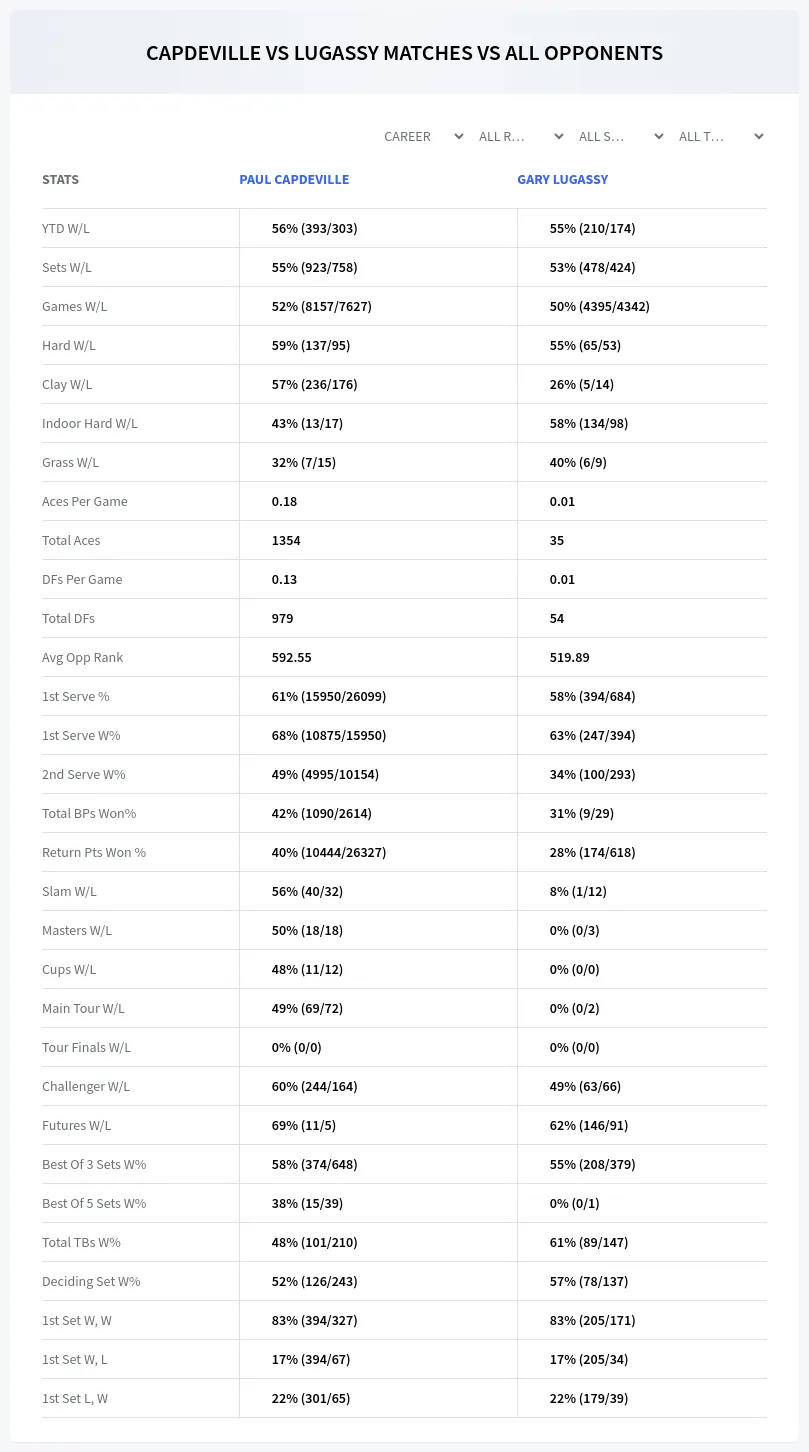
Task: Click the YTD W/L row label
Action: pyautogui.click(x=66, y=228)
